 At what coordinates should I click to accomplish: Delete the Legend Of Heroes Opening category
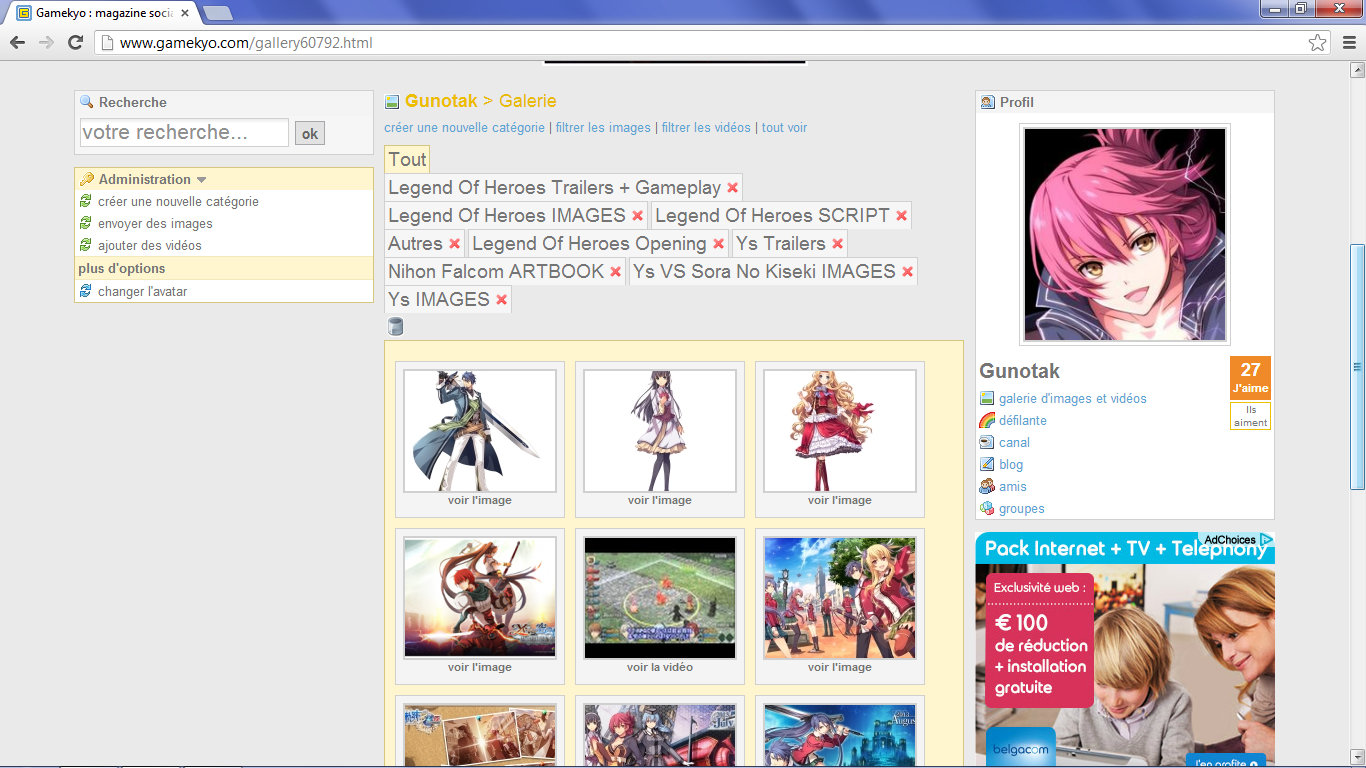[x=718, y=244]
